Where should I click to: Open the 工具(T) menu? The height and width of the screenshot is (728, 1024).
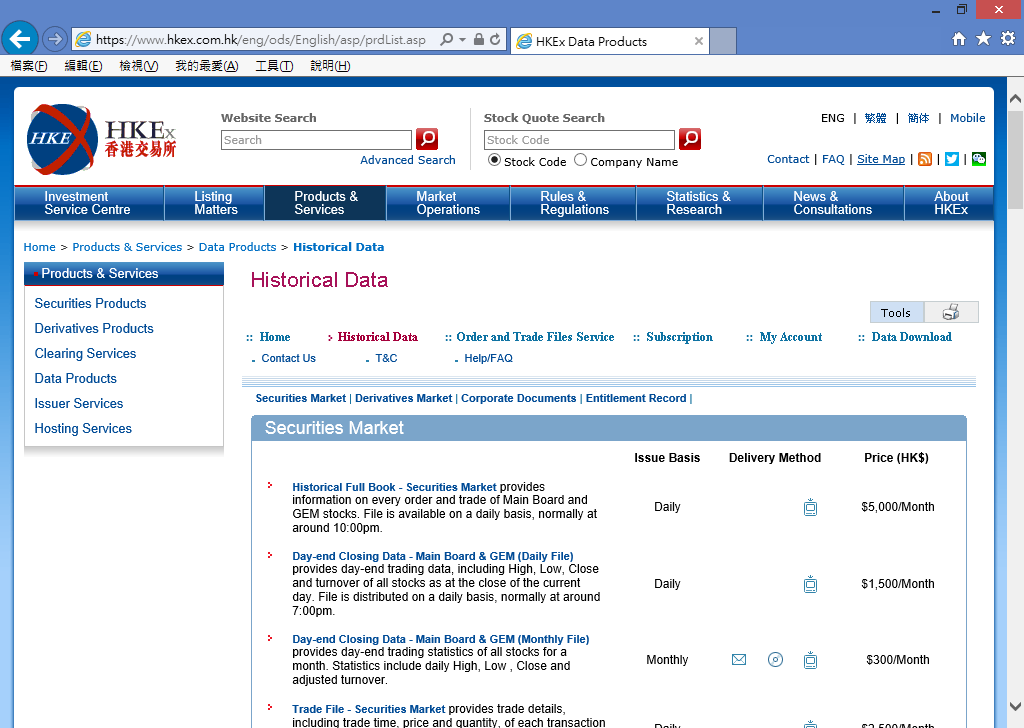coord(274,66)
